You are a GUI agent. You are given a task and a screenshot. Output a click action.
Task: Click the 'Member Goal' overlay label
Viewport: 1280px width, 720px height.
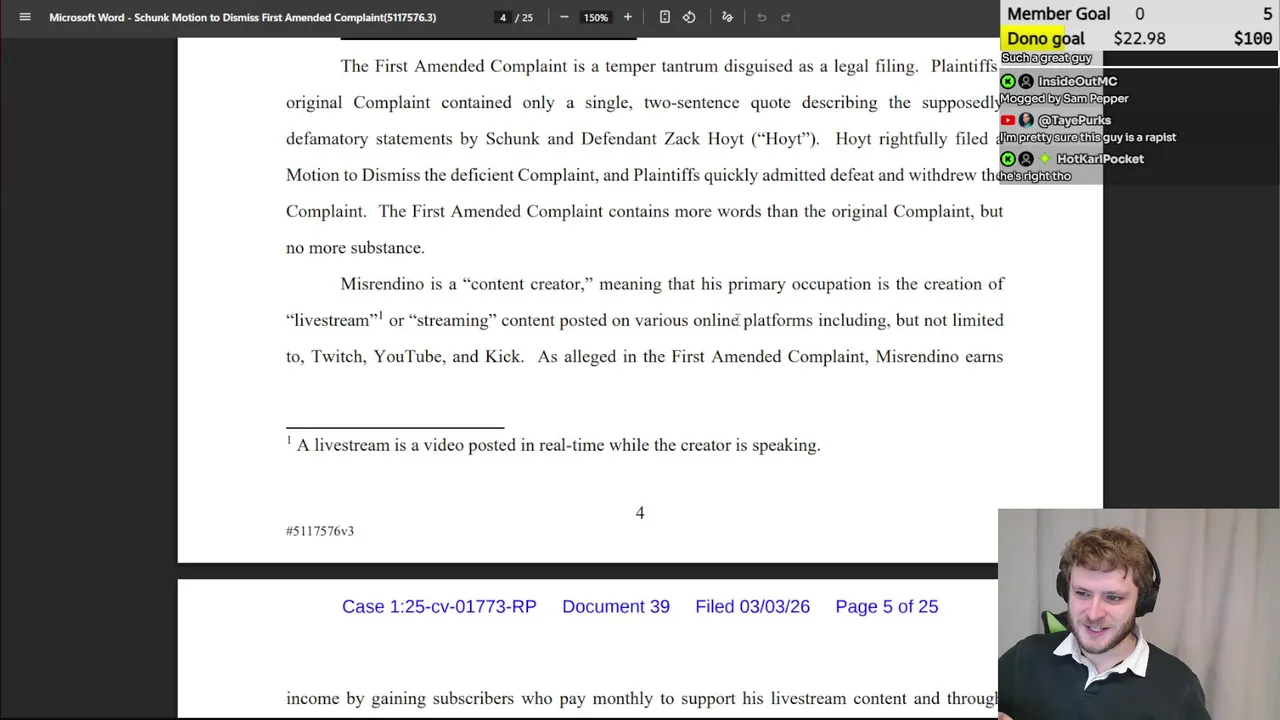(1059, 14)
